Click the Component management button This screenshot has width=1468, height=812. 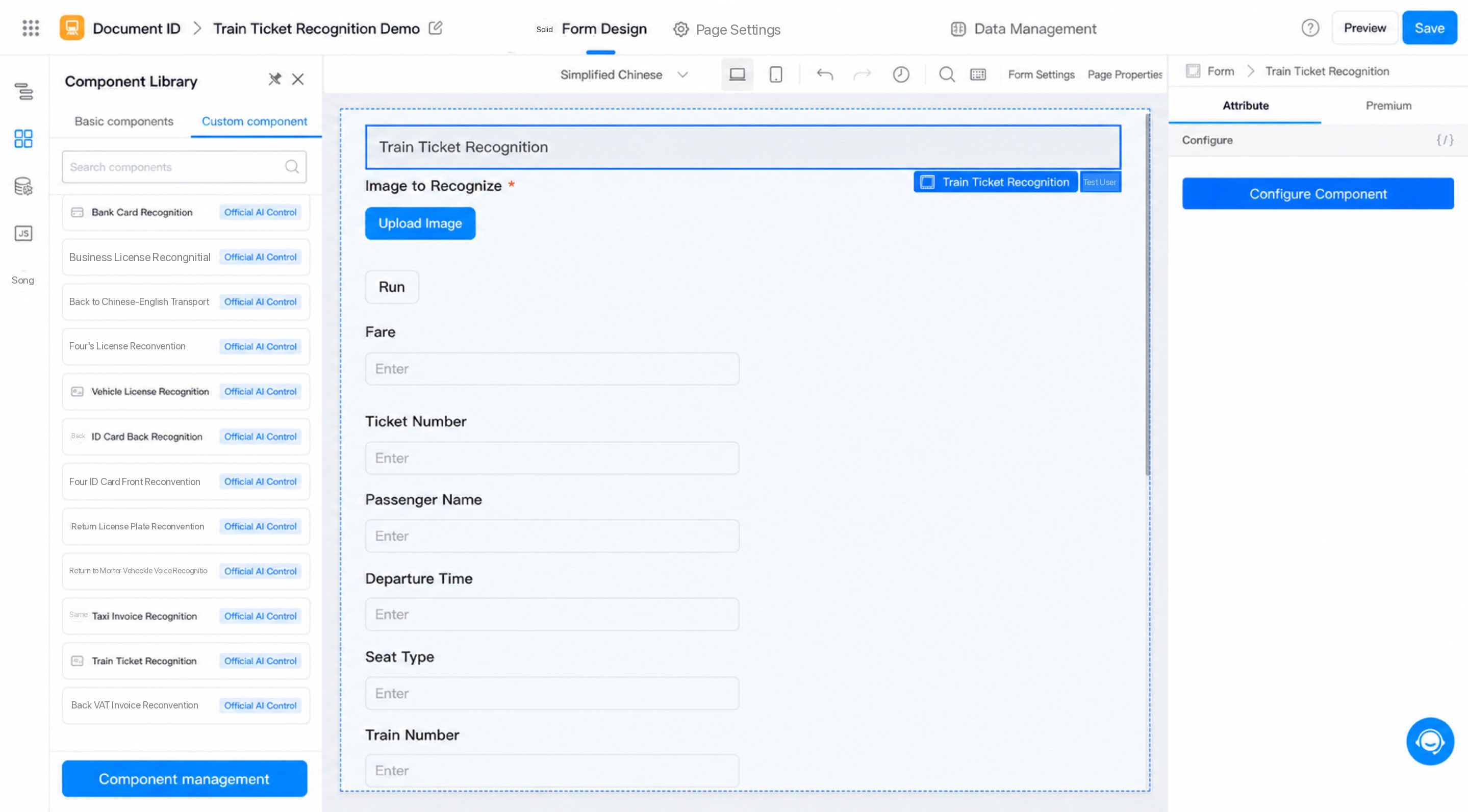184,778
